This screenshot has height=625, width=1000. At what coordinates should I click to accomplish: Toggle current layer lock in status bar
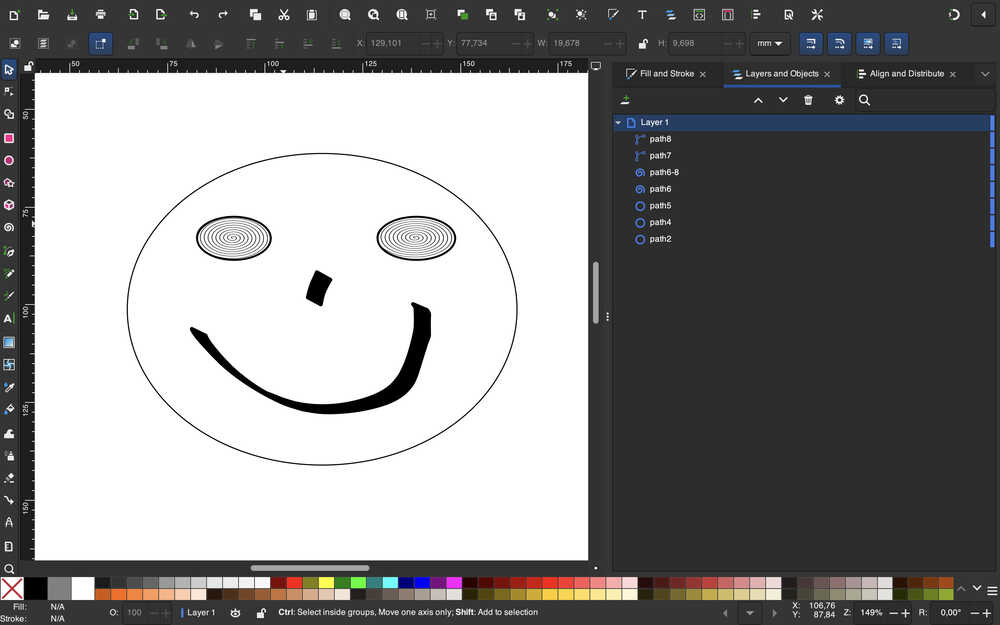[261, 612]
